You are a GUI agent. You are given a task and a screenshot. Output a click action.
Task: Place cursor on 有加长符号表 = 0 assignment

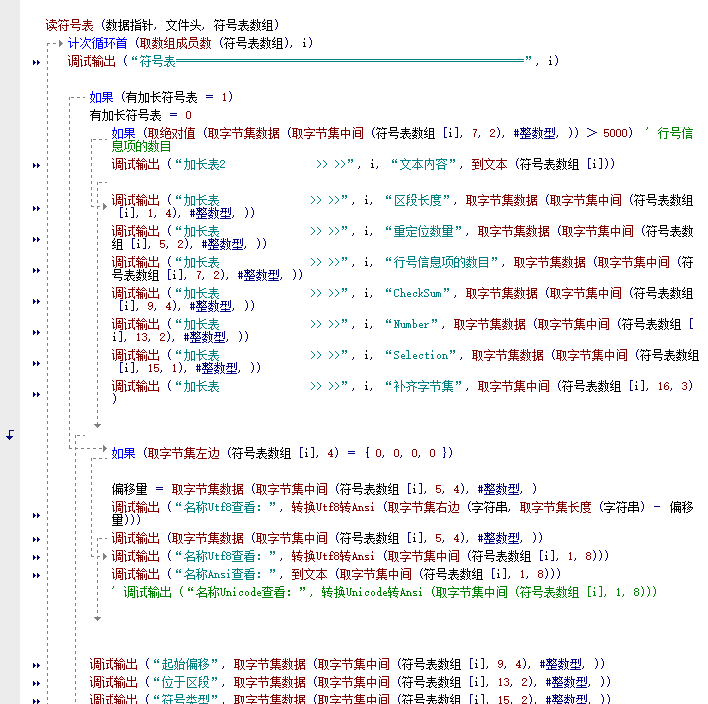[140, 115]
